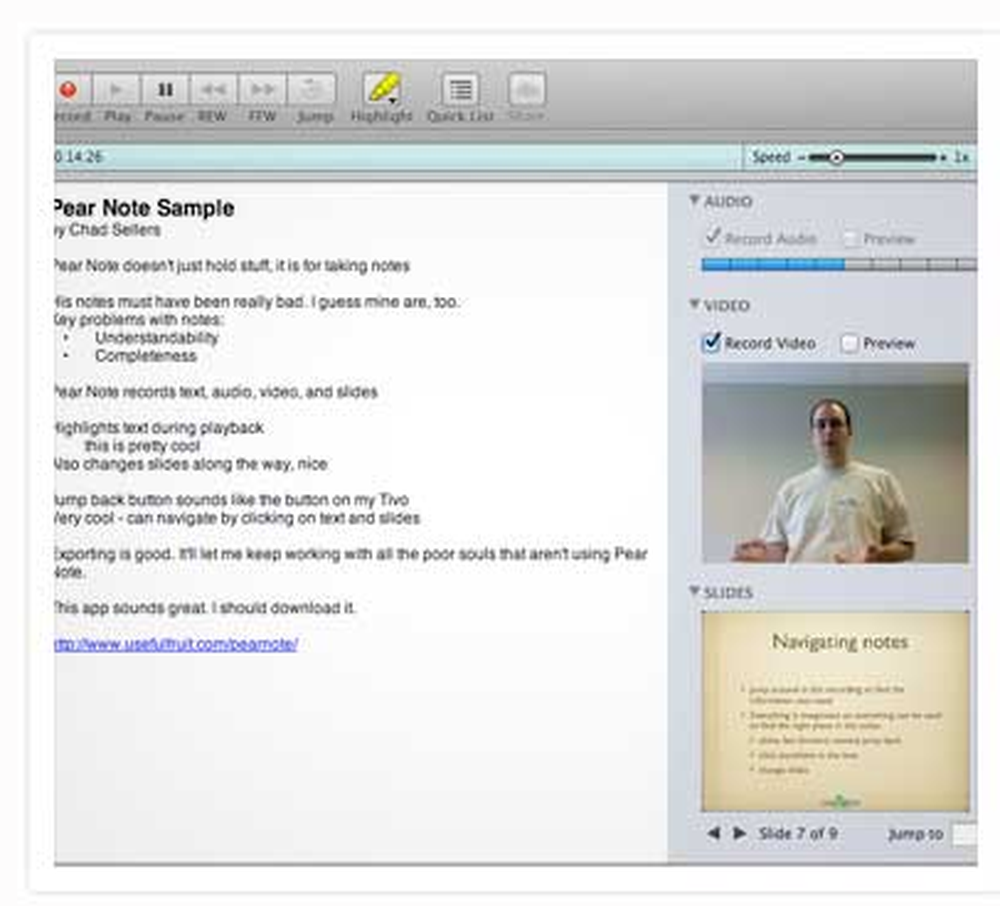Click the Play toolbar button

pyautogui.click(x=116, y=89)
